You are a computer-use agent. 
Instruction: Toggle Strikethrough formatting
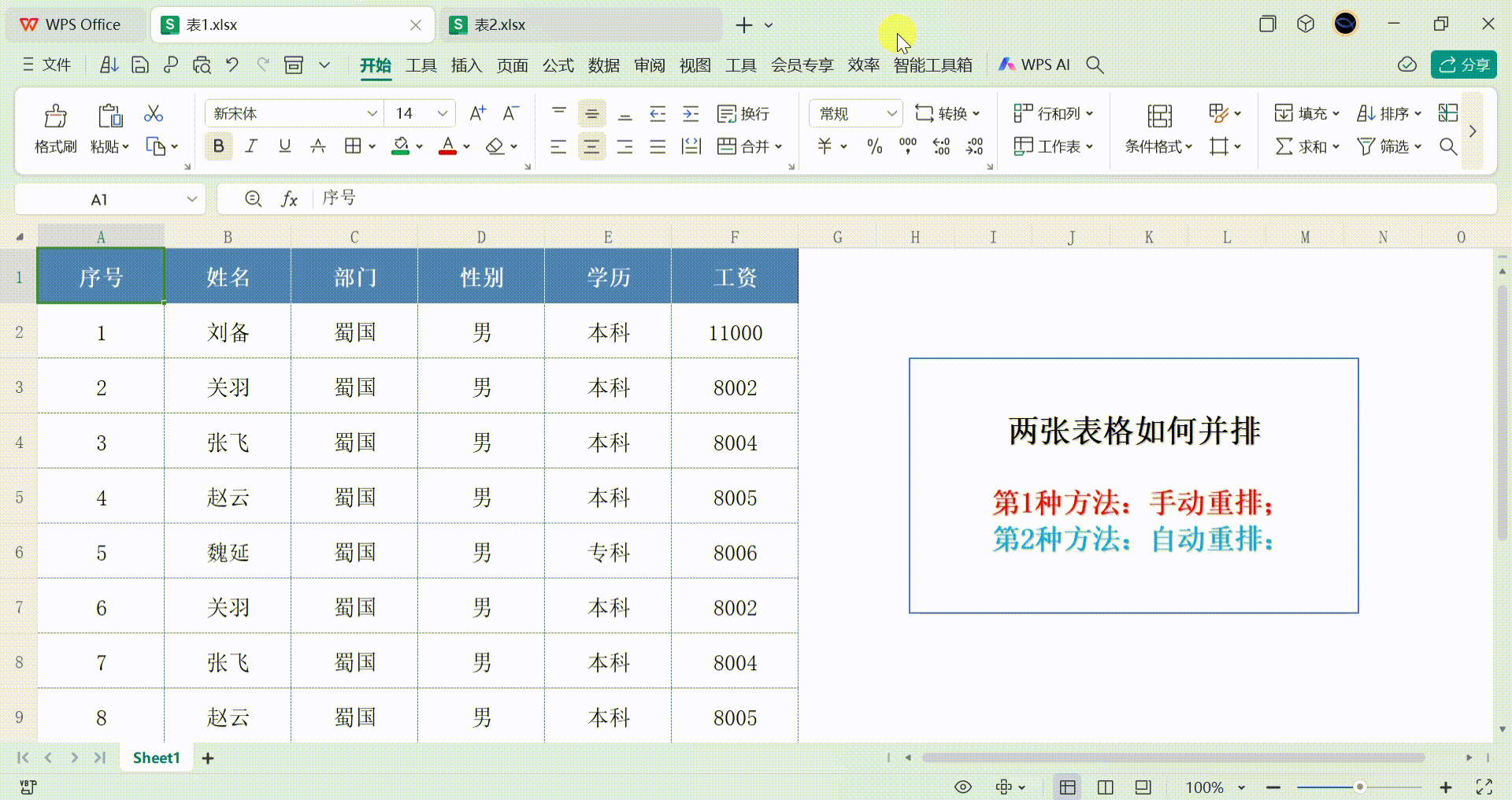[x=317, y=146]
